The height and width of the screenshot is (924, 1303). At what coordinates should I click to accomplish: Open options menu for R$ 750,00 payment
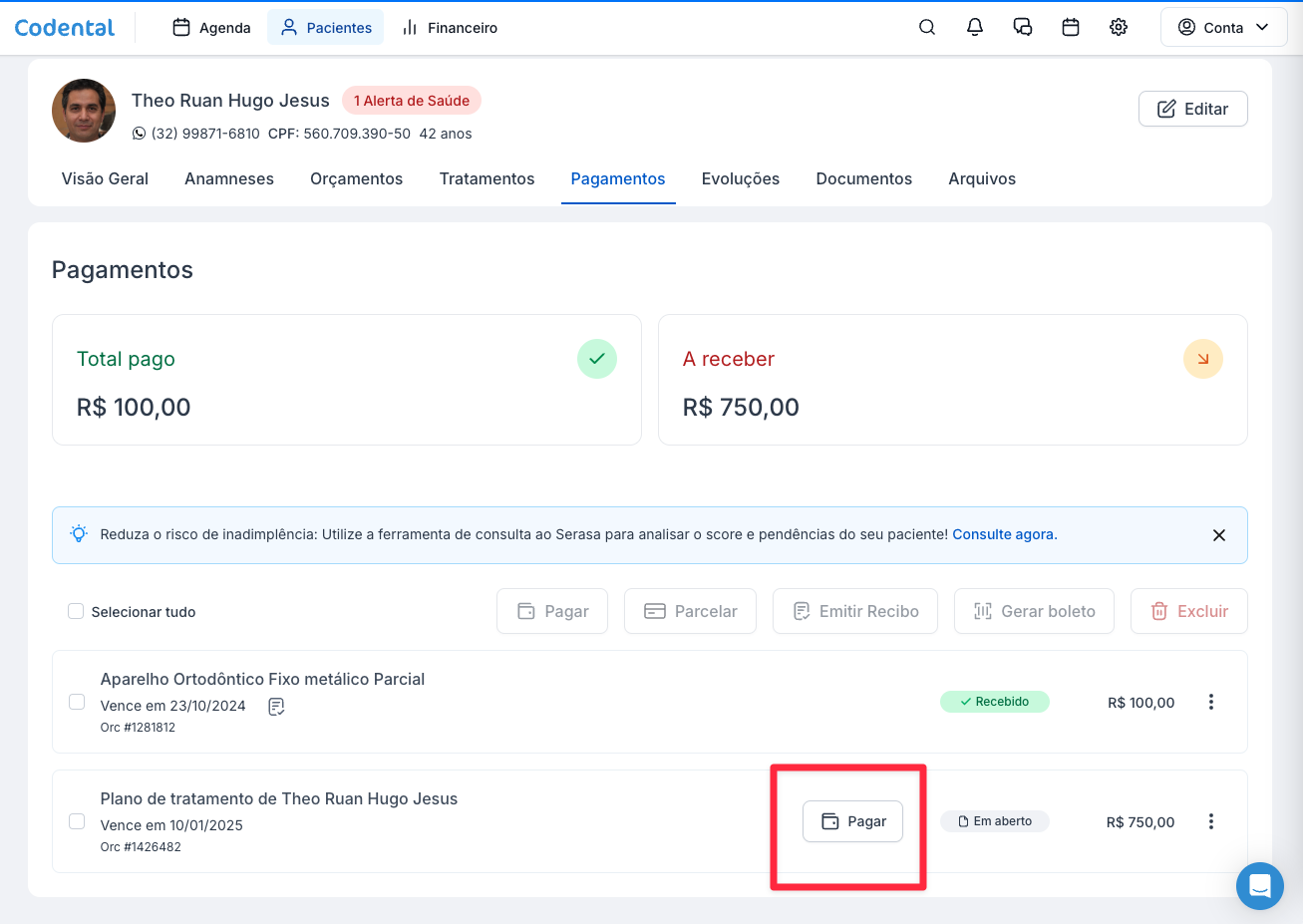[x=1211, y=821]
